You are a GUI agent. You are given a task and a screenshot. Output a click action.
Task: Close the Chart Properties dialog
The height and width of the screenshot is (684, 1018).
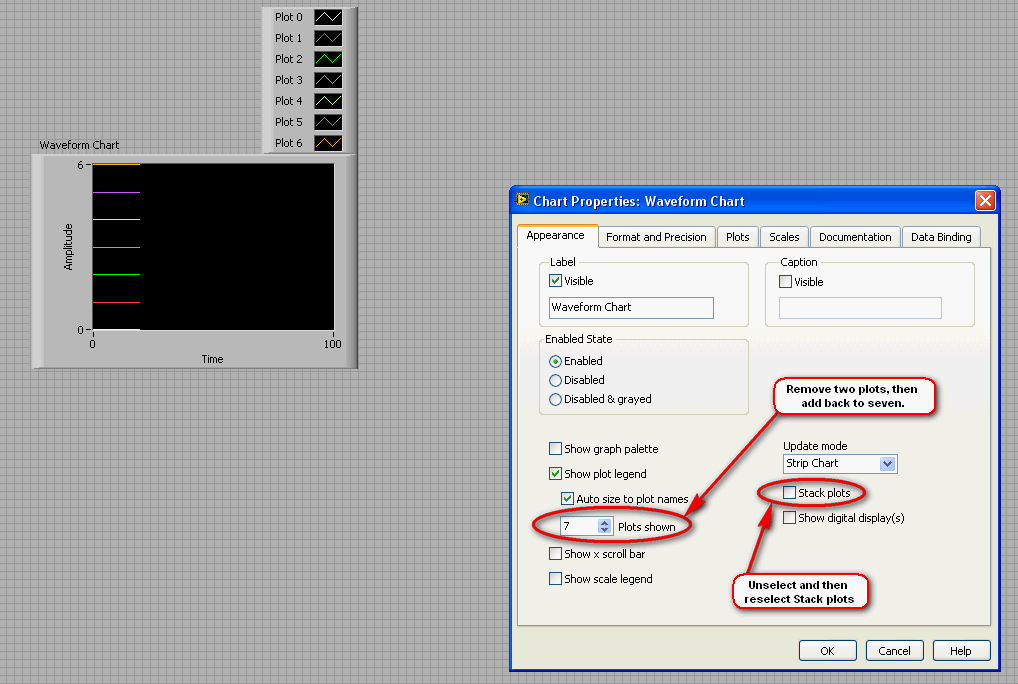coord(985,201)
